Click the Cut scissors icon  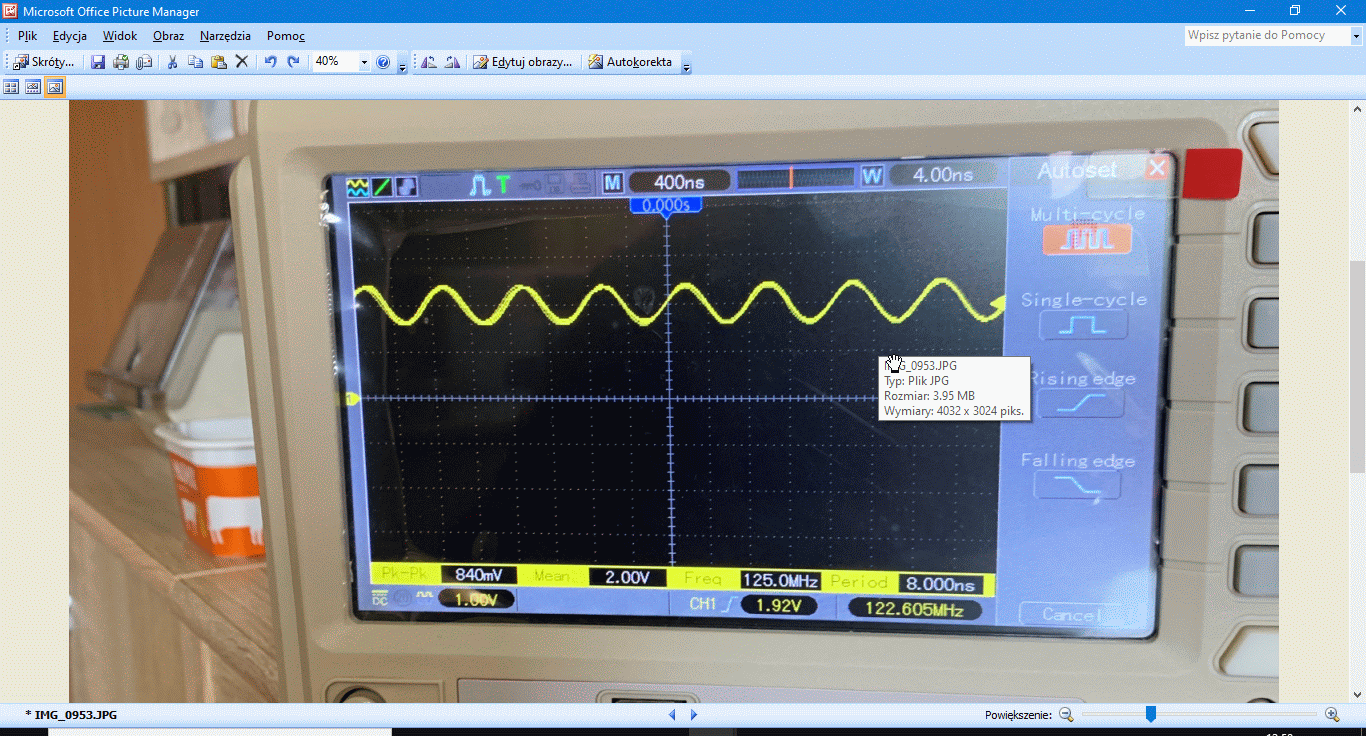pyautogui.click(x=172, y=62)
